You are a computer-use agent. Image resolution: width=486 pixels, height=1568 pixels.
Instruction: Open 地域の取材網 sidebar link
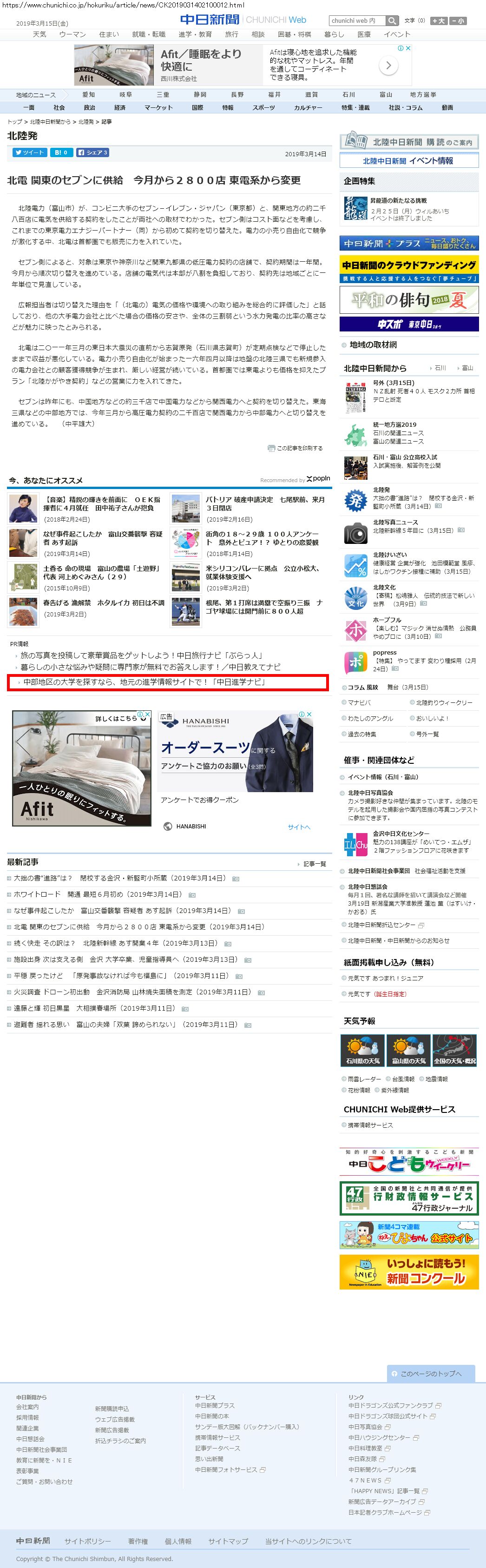click(x=373, y=344)
